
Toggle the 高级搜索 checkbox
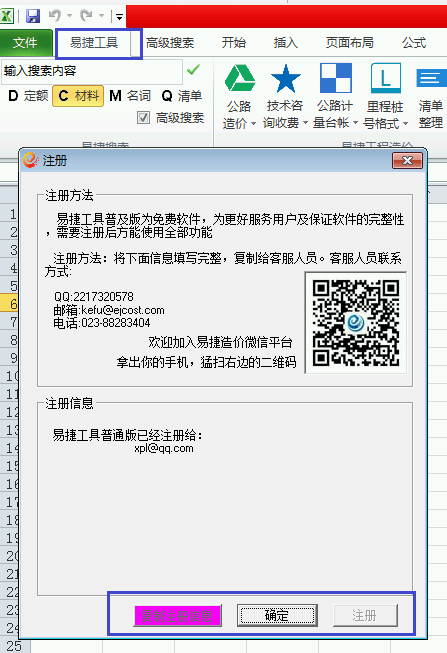143,118
